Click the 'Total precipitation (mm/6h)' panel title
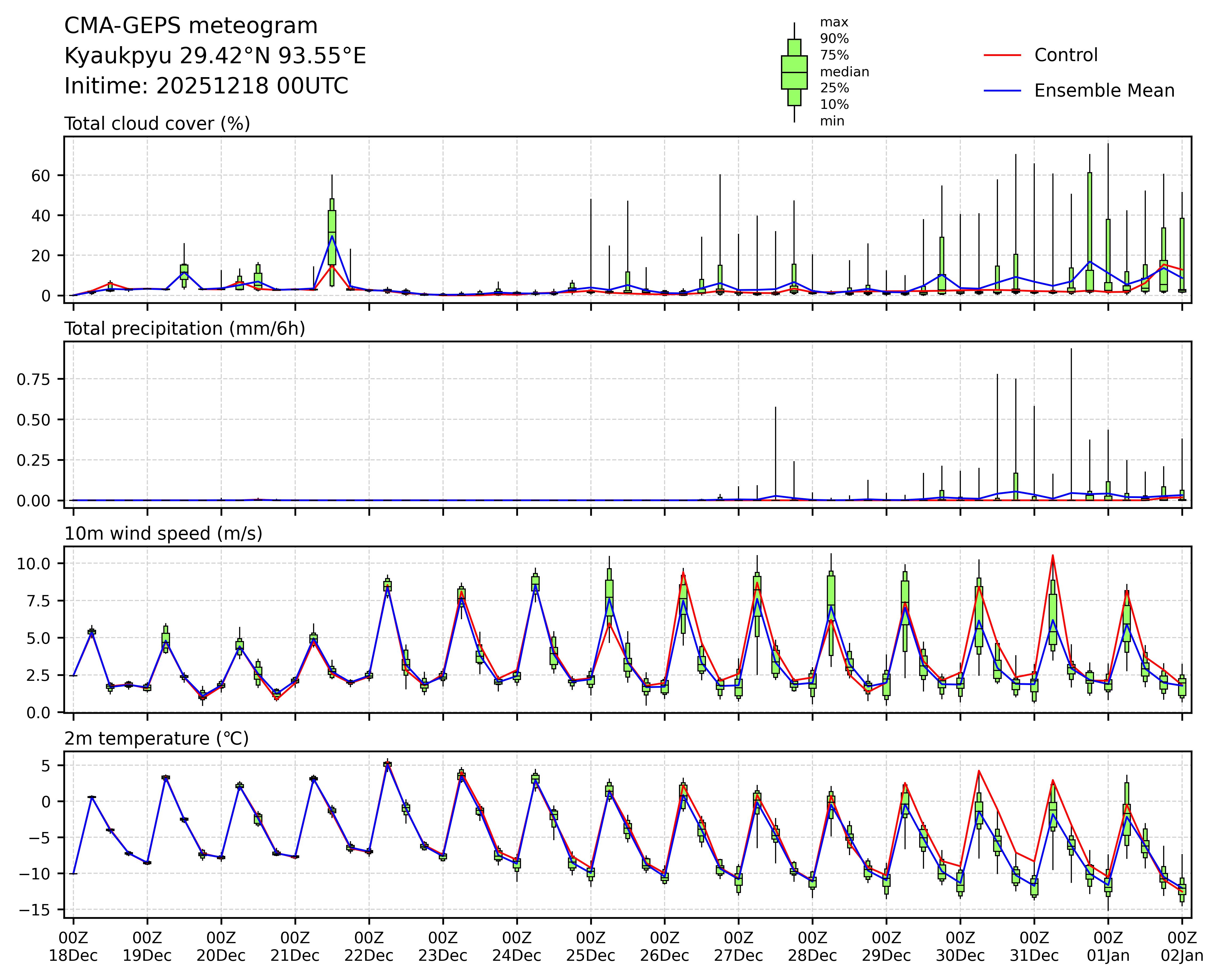This screenshot has height=980, width=1220. [x=184, y=329]
